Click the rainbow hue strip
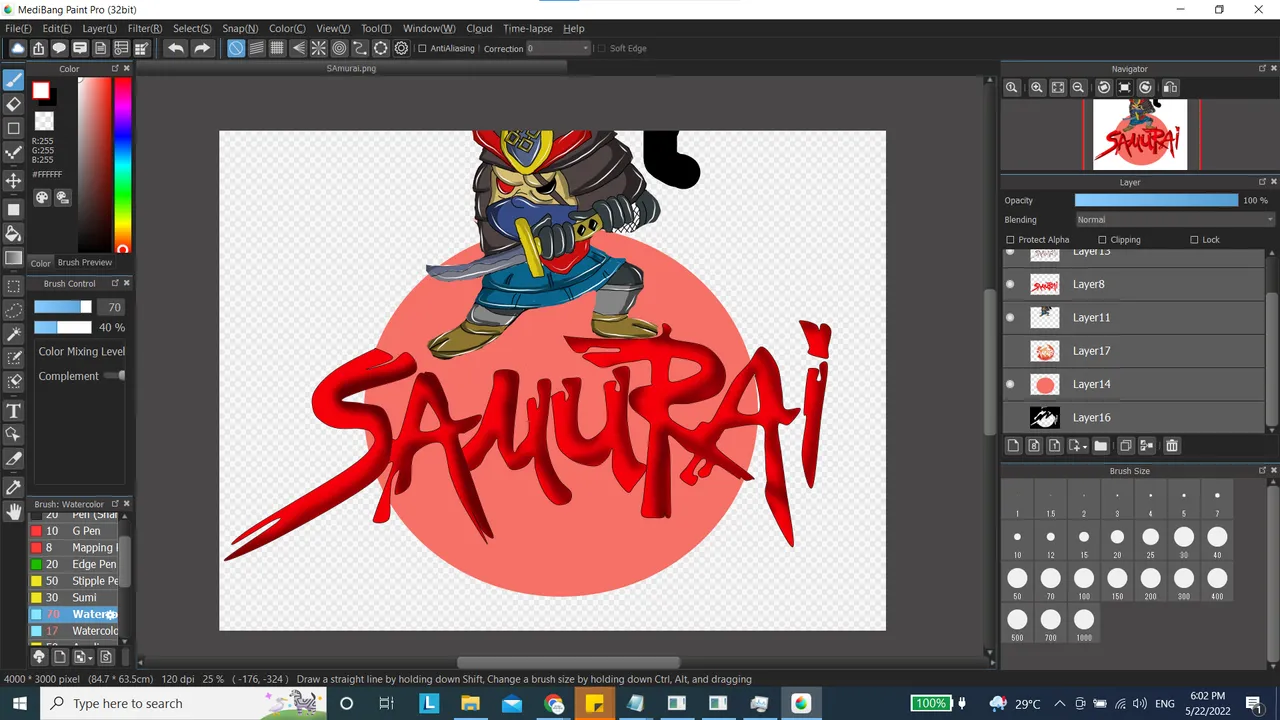The width and height of the screenshot is (1280, 720). click(x=122, y=164)
